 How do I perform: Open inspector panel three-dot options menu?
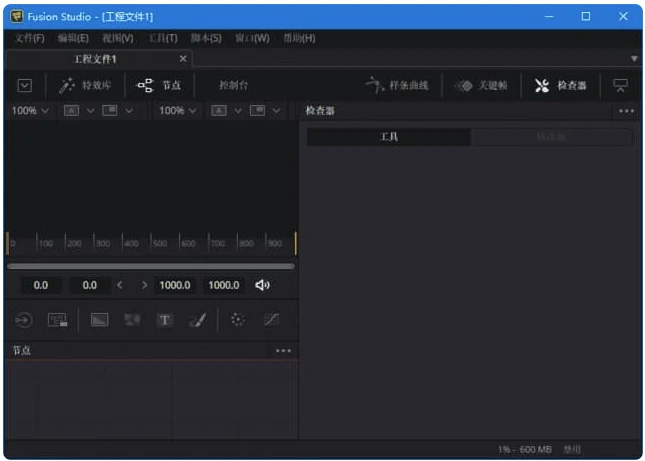626,111
